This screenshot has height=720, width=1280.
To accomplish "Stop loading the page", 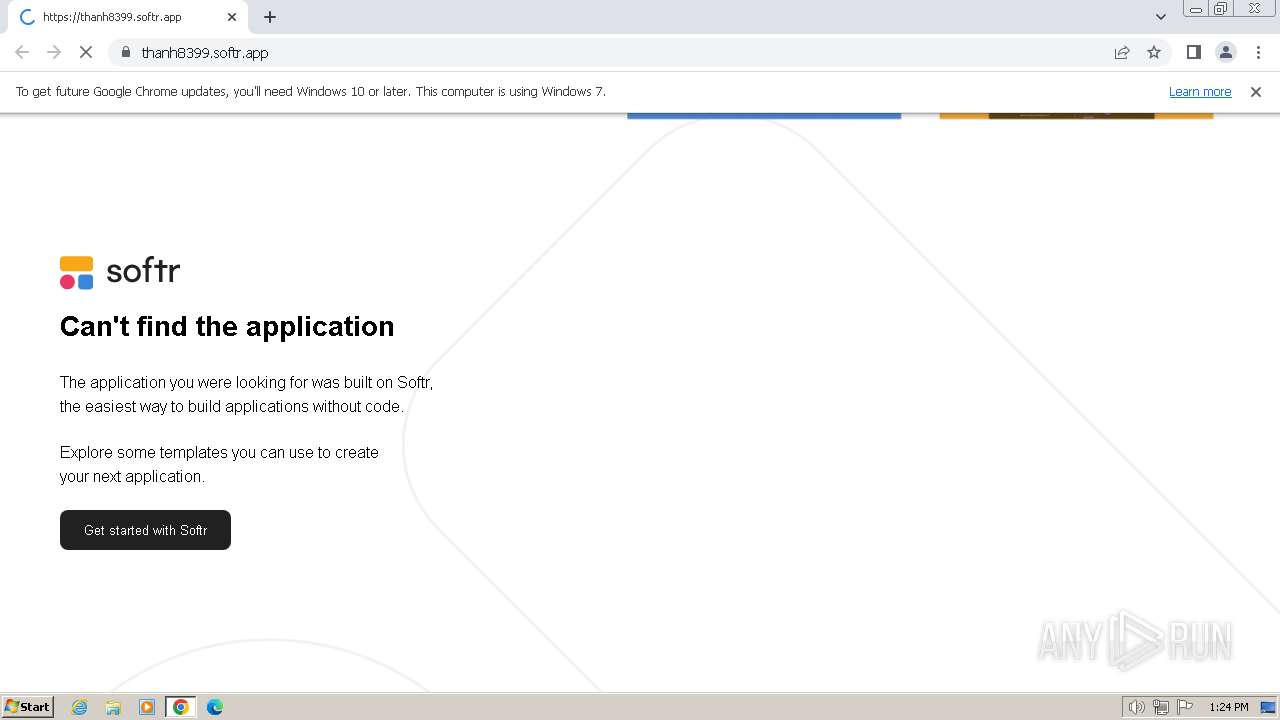I will click(86, 52).
